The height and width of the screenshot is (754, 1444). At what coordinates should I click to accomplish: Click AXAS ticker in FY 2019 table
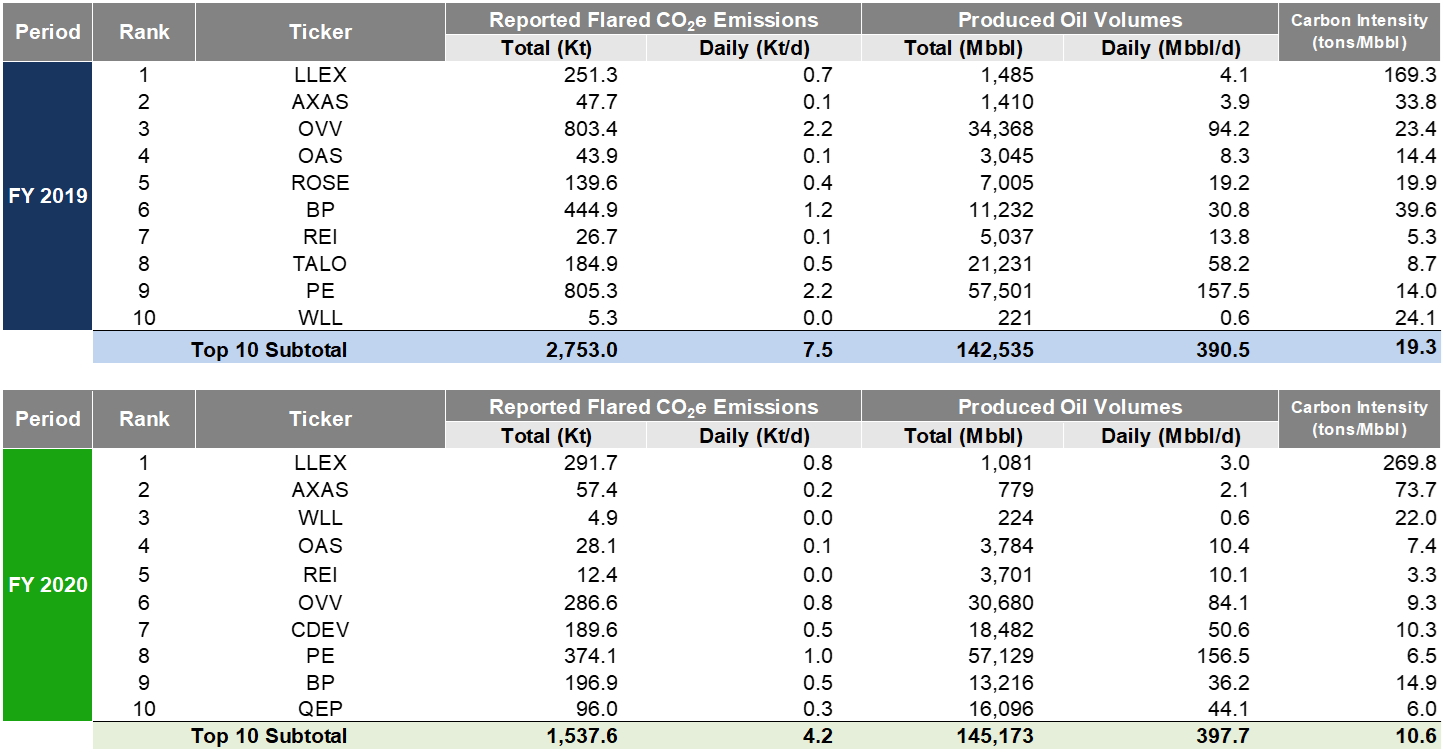pos(320,102)
